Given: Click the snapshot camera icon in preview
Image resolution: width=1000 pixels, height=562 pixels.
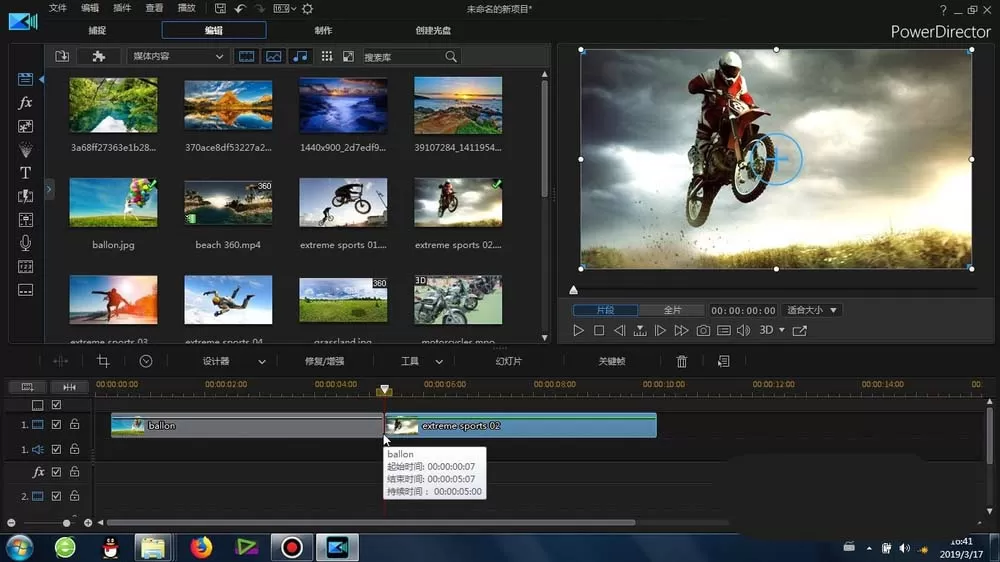Looking at the screenshot, I should 703,330.
